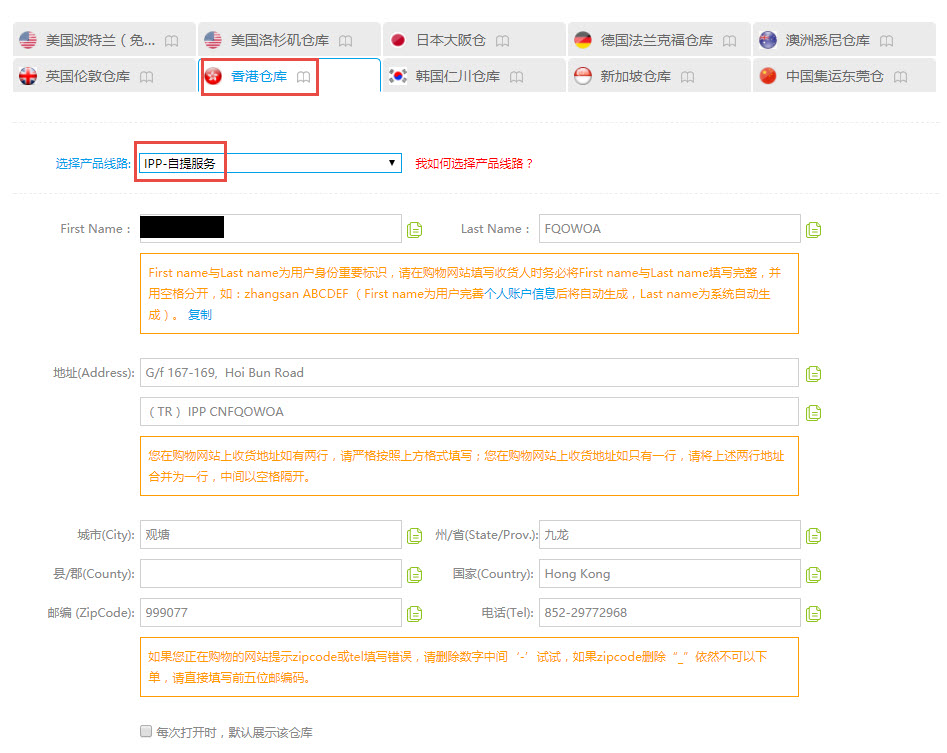The height and width of the screenshot is (753, 947).
Task: Open the 个人账户信息 link
Action: tap(519, 293)
